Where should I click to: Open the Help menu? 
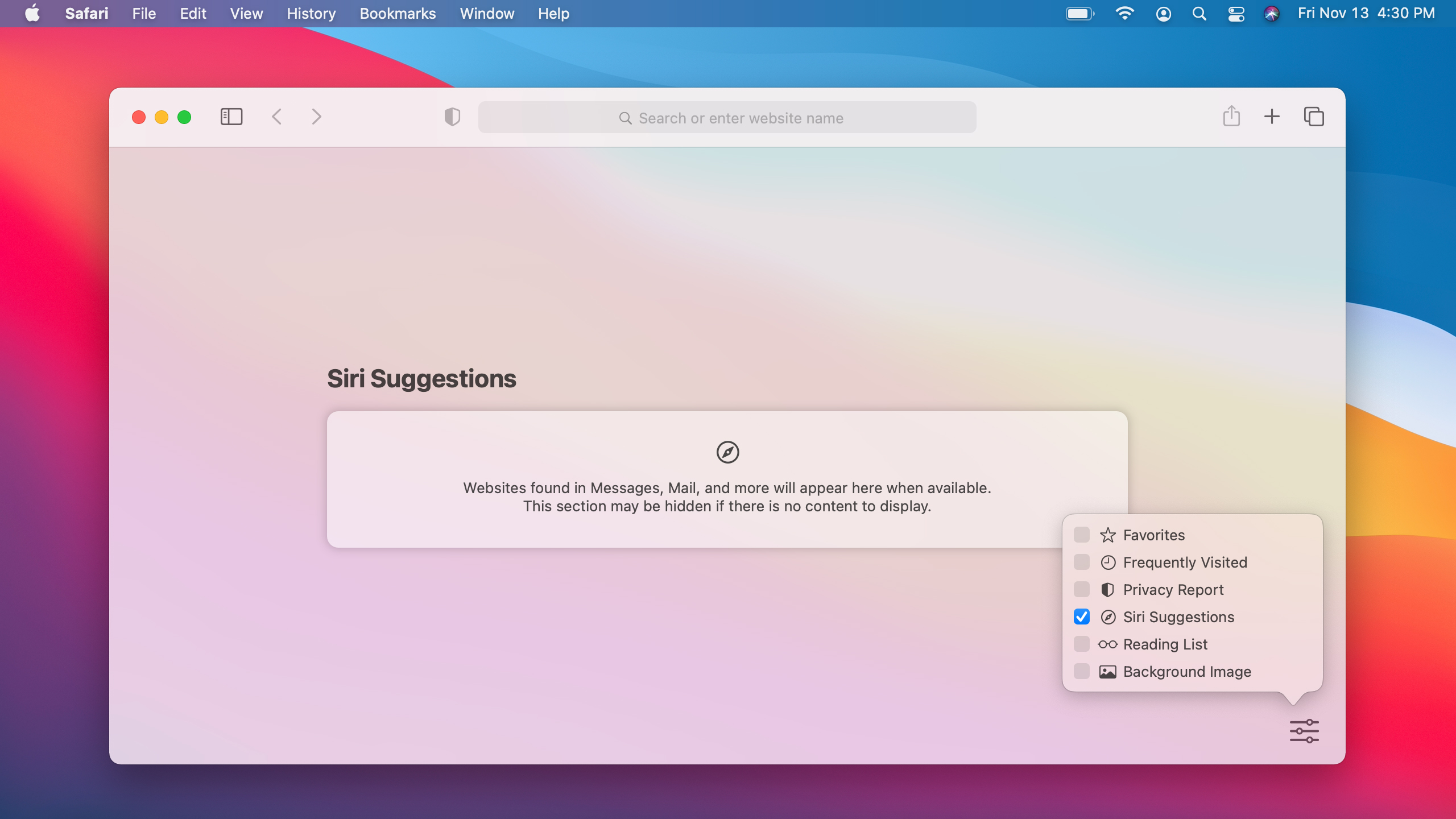(x=553, y=13)
